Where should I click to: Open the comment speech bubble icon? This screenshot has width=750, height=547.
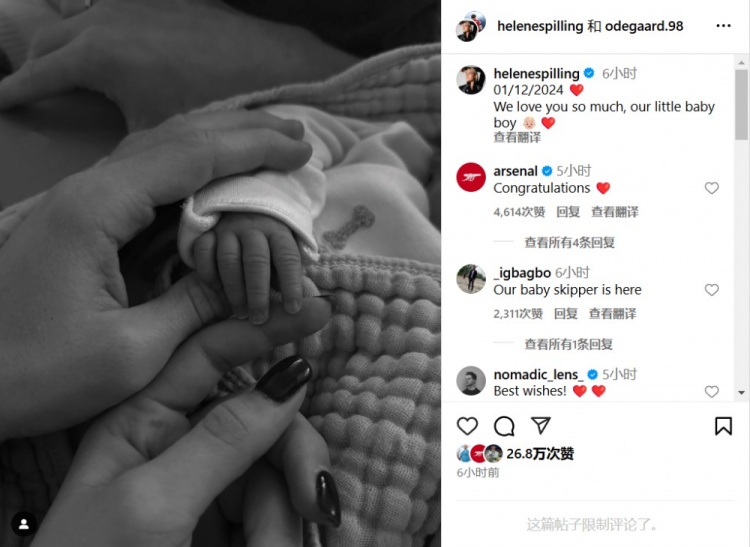pos(504,426)
